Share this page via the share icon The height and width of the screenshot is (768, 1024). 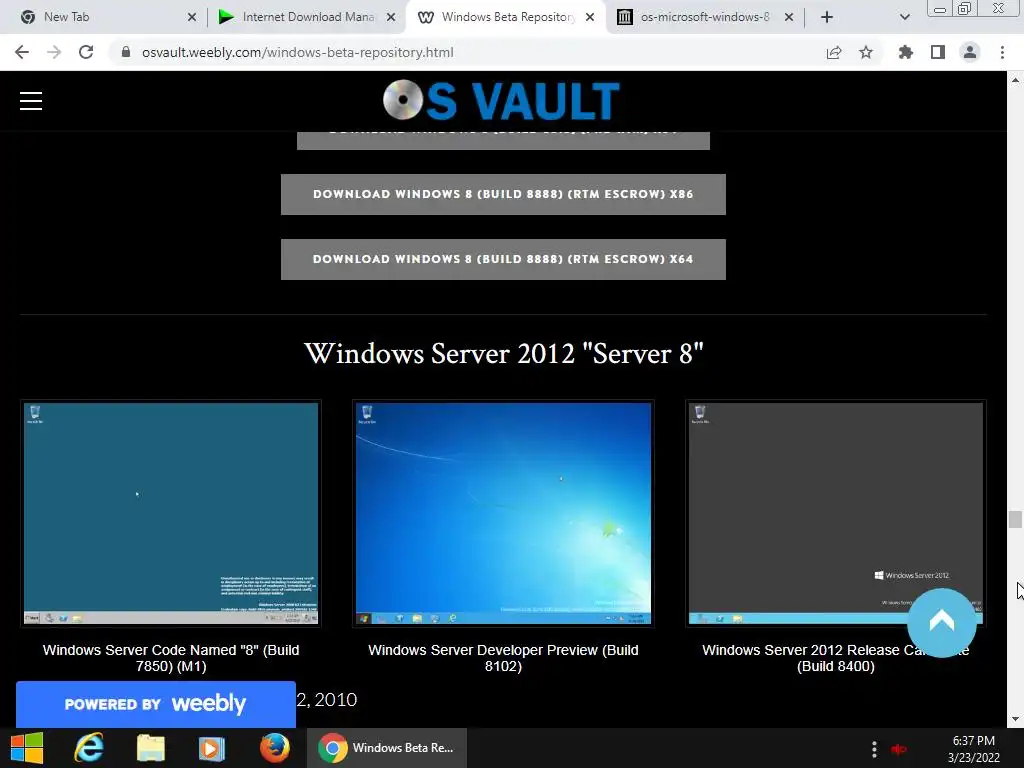tap(834, 52)
